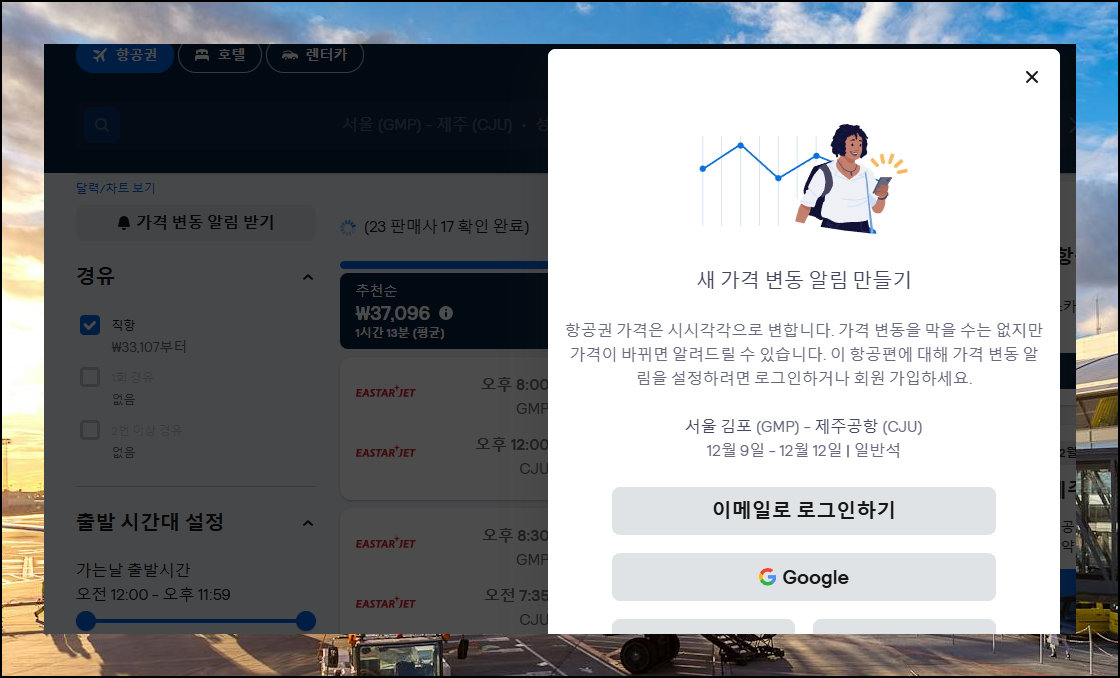This screenshot has width=1120, height=678.
Task: Click the Eastar Jet logo on 오전 7:35 row
Action: 386,604
